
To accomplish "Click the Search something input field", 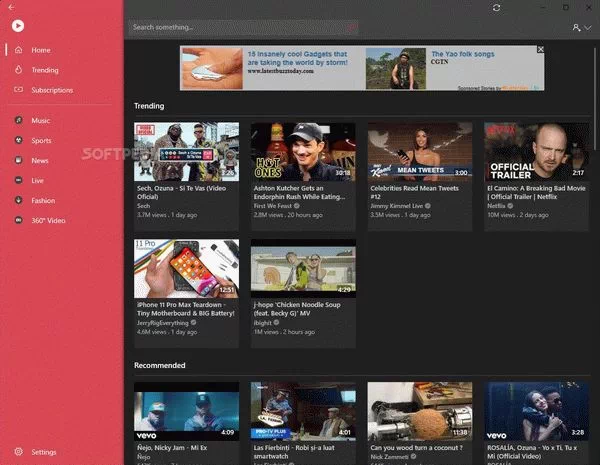I will click(x=240, y=27).
